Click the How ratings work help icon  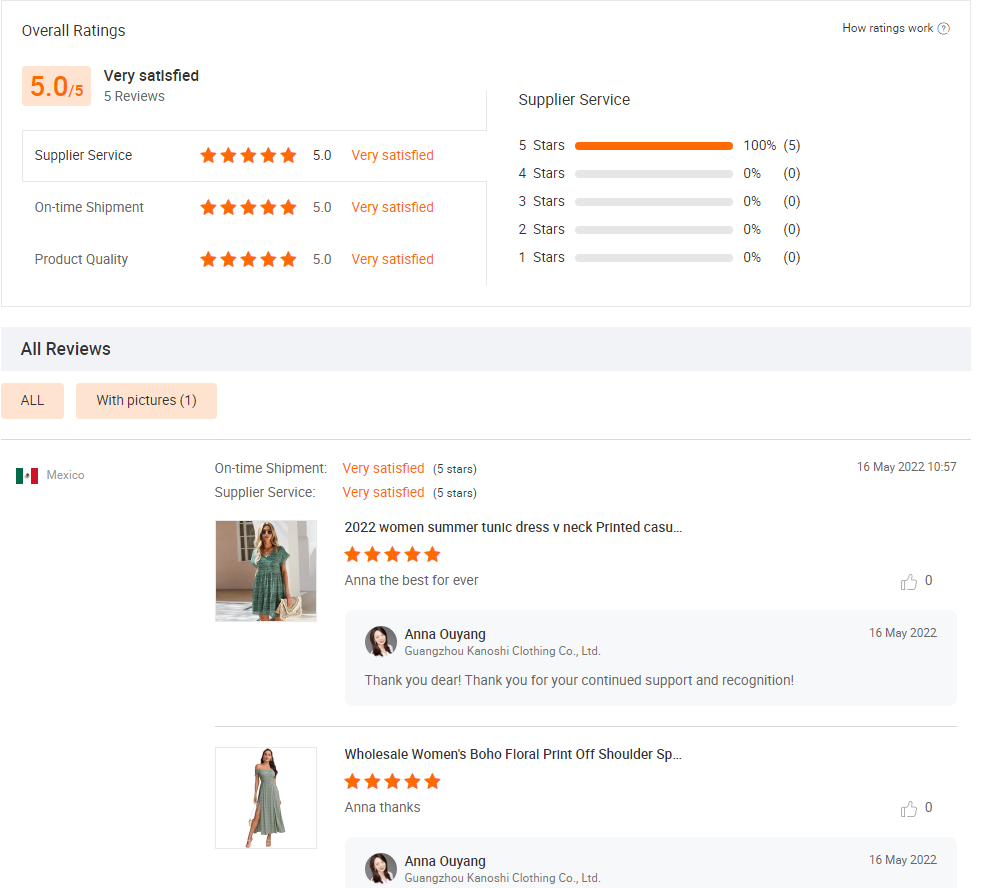click(944, 28)
